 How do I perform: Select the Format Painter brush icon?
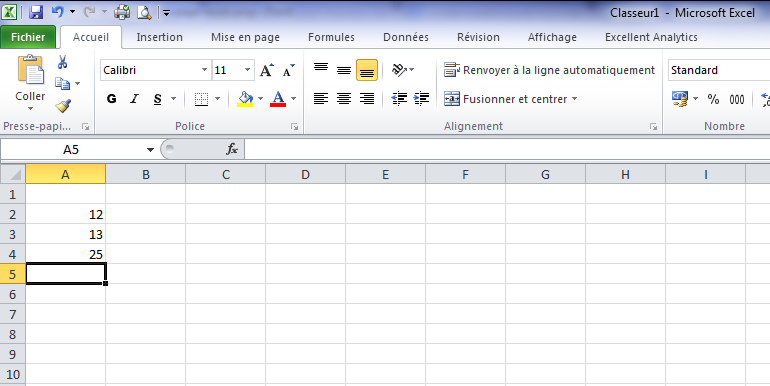click(x=63, y=105)
